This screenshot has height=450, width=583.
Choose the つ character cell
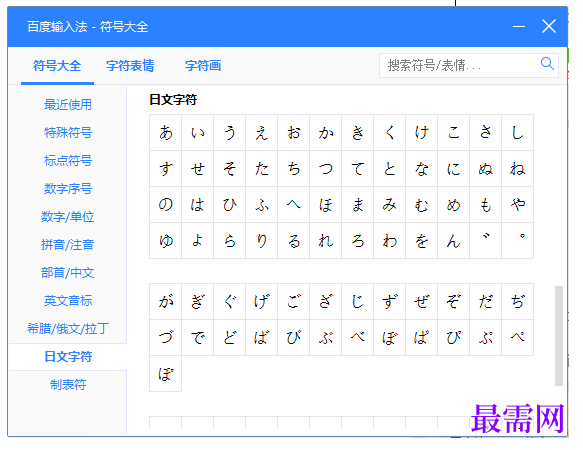[x=325, y=169]
